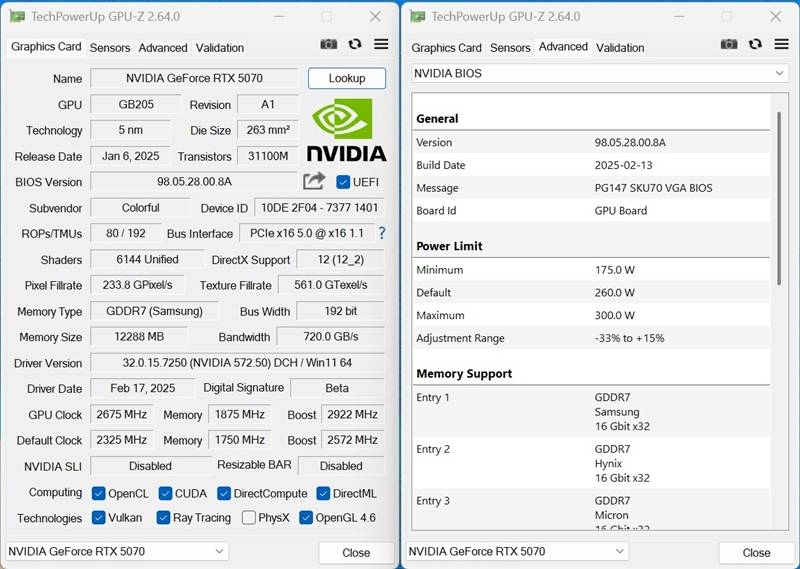This screenshot has width=800, height=569.
Task: Click the Subvendor field Colorful
Action: [140, 208]
